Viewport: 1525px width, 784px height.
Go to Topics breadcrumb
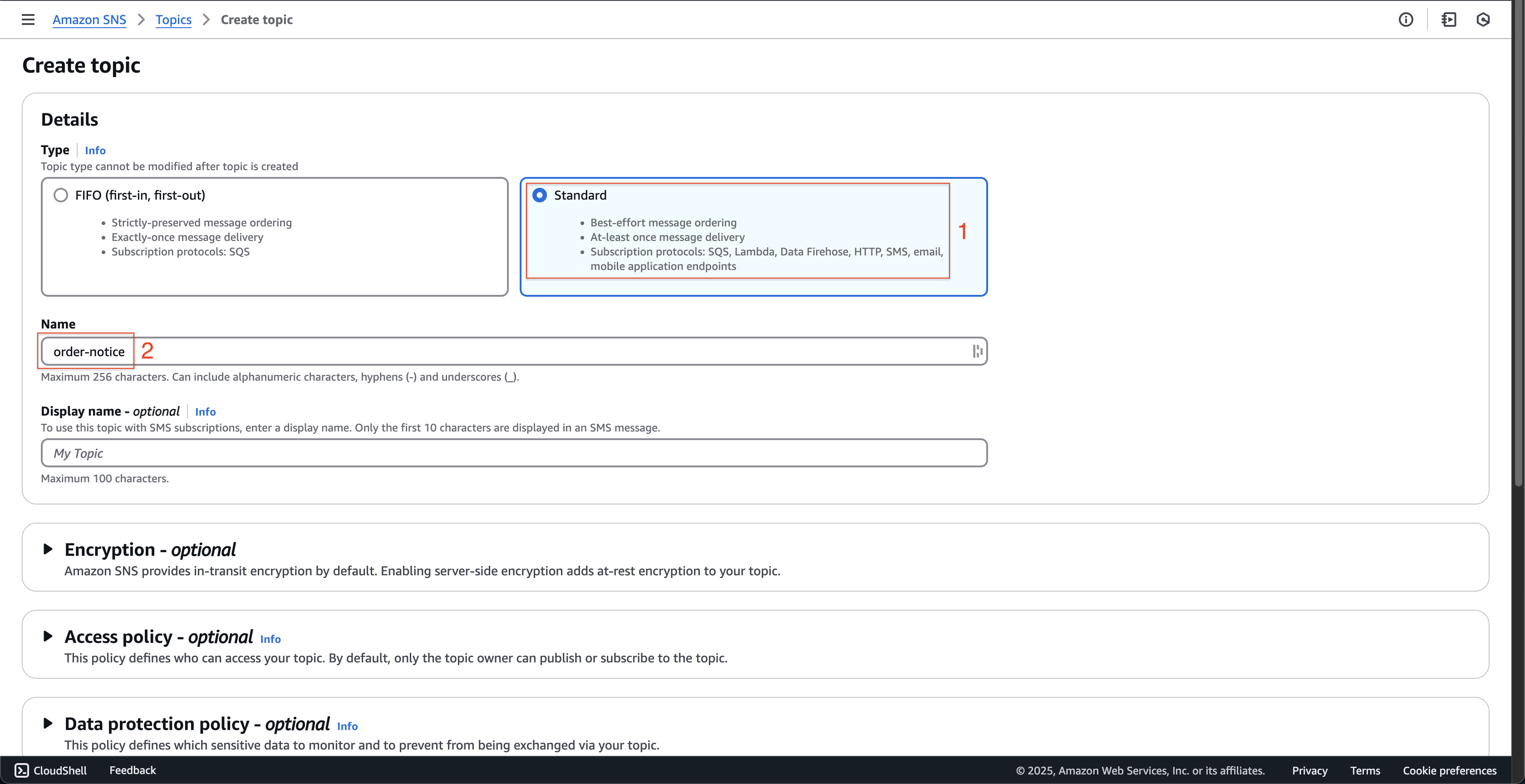point(173,20)
